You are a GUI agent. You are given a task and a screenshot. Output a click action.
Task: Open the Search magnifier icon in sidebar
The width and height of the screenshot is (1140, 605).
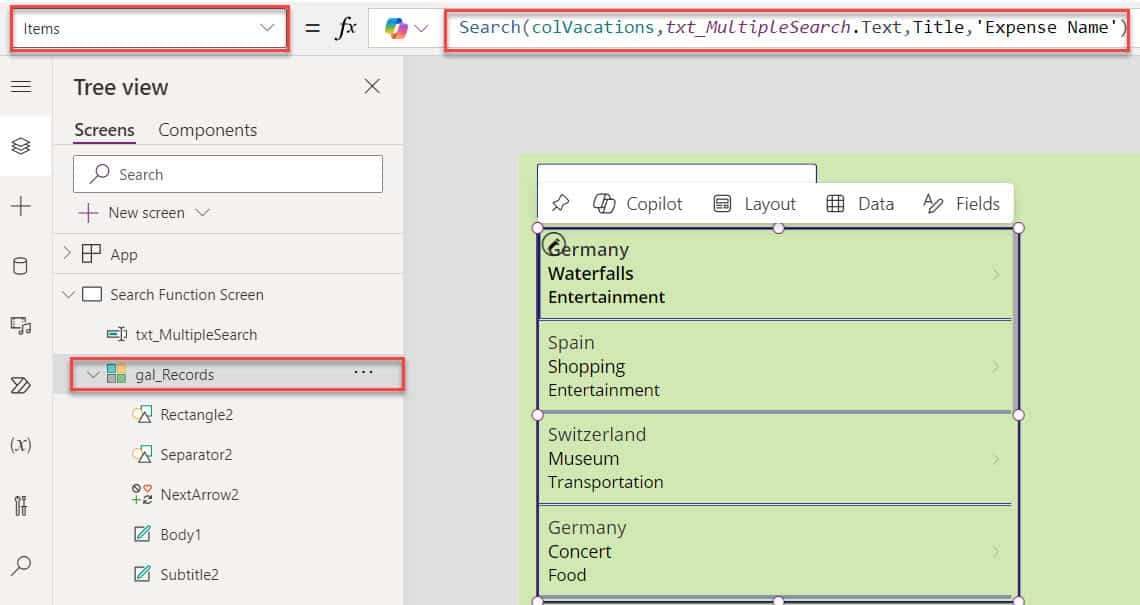[21, 565]
